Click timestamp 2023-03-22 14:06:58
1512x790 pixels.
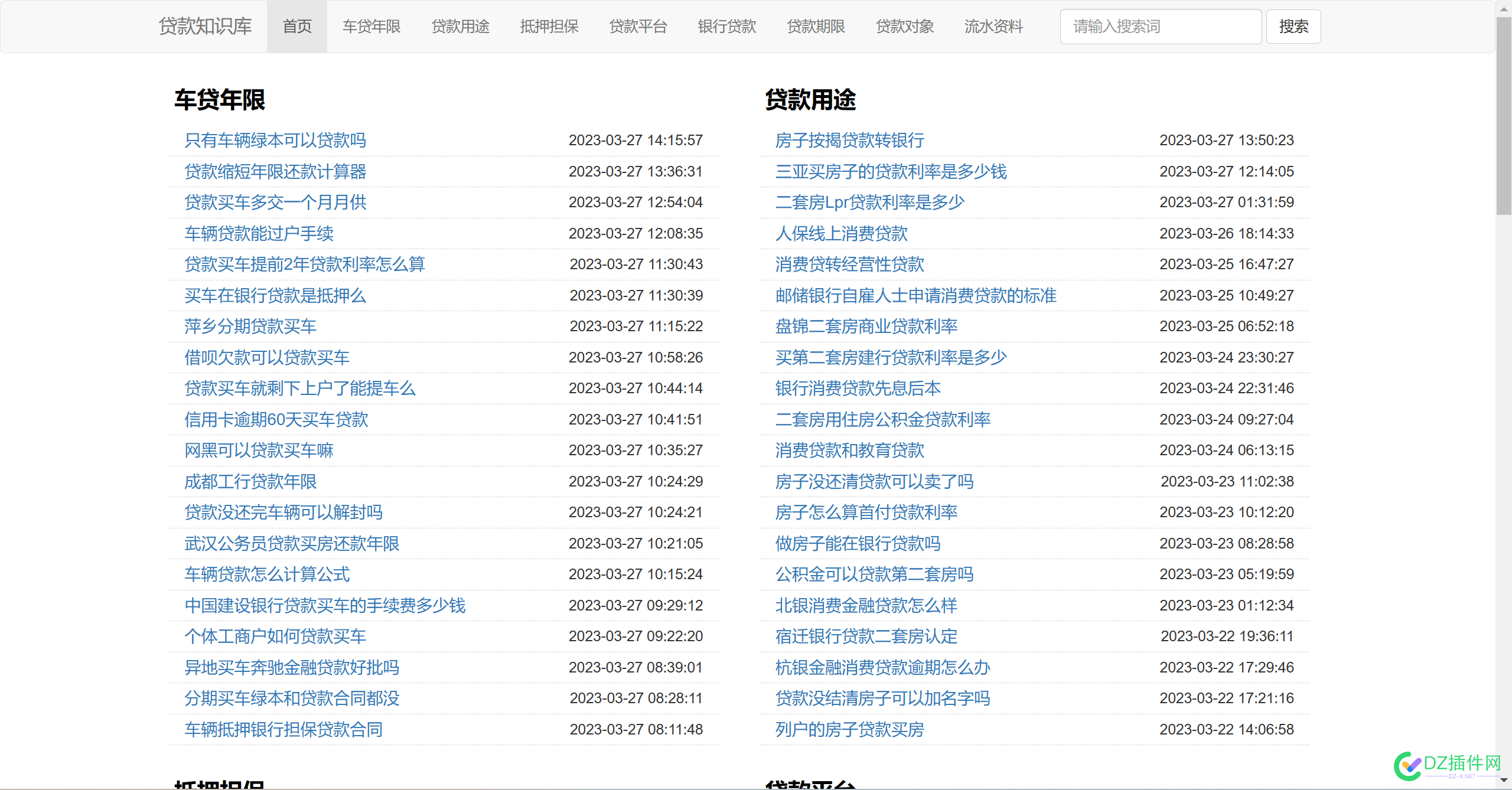click(1227, 730)
